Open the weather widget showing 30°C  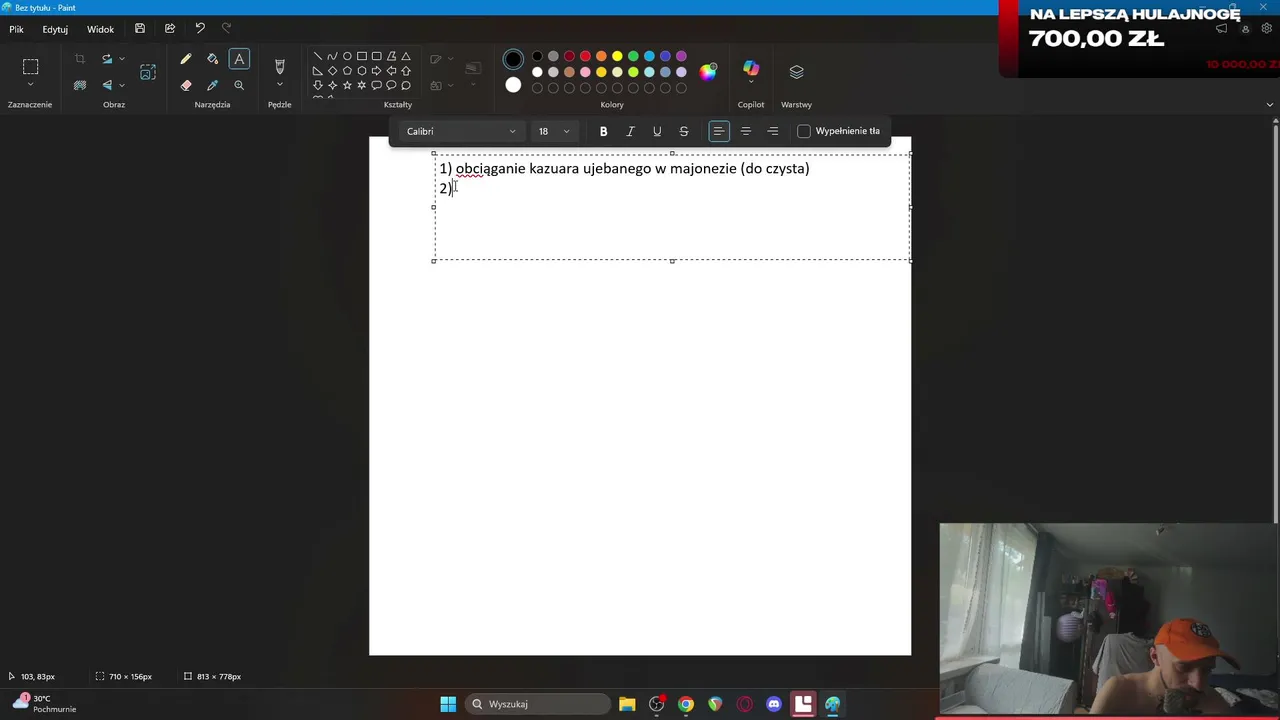point(43,704)
